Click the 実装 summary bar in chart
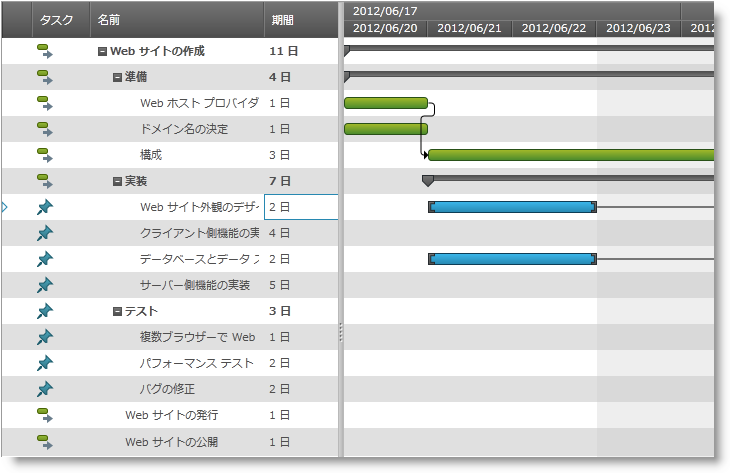 click(568, 178)
